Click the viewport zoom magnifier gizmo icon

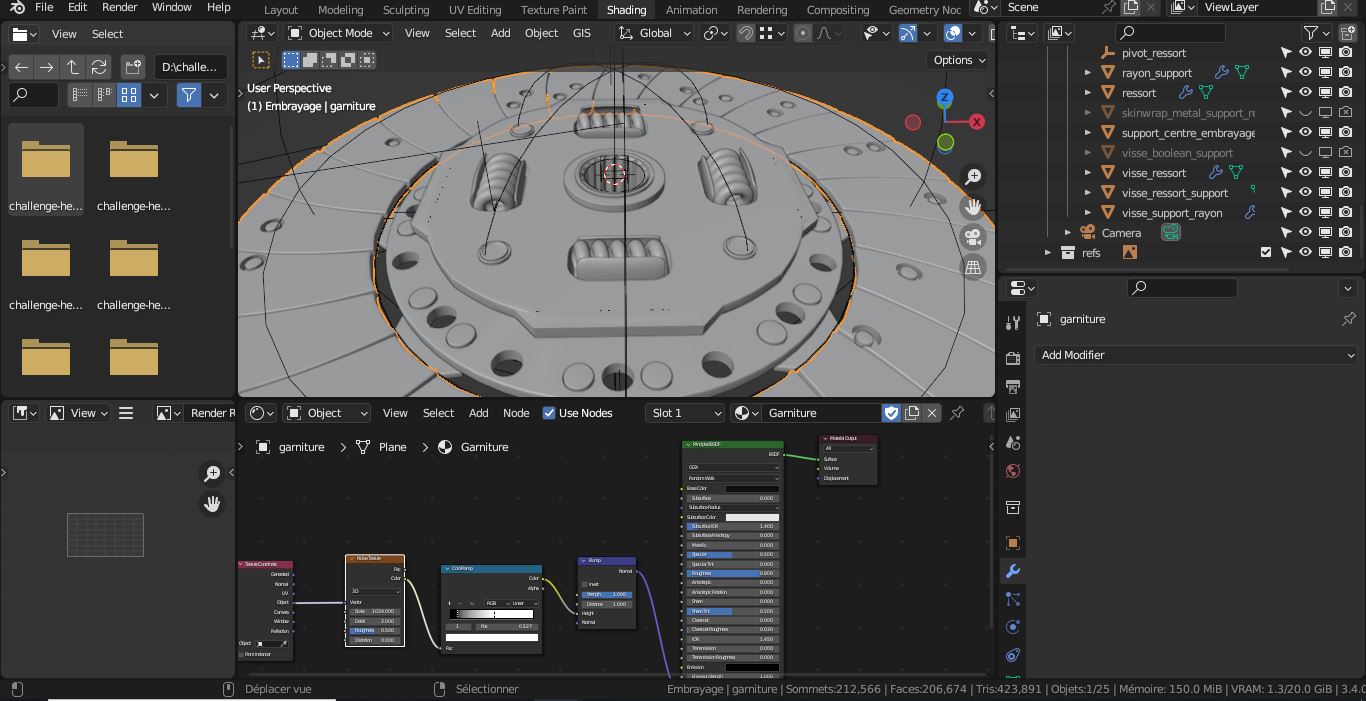[x=973, y=176]
